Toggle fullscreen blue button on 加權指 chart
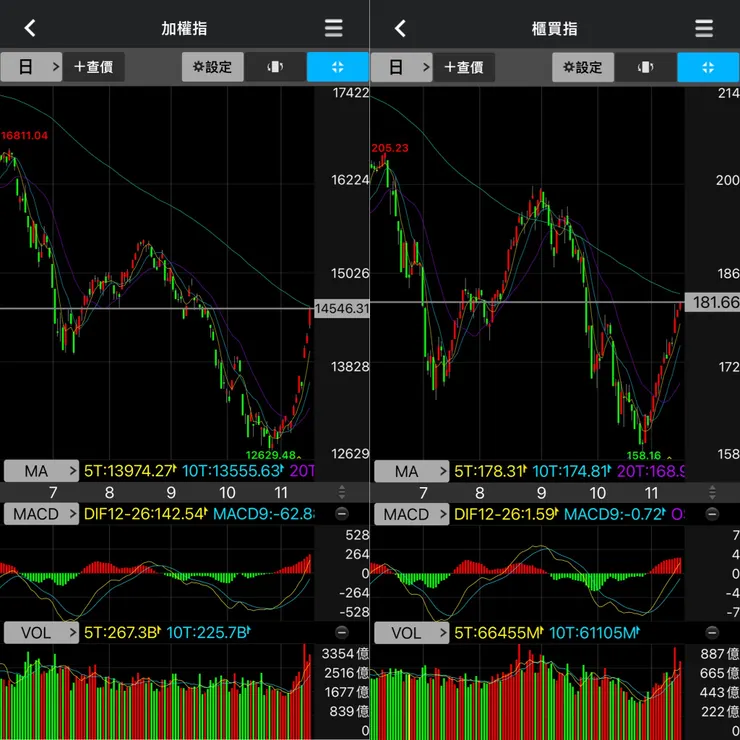The image size is (740, 740). (x=337, y=67)
